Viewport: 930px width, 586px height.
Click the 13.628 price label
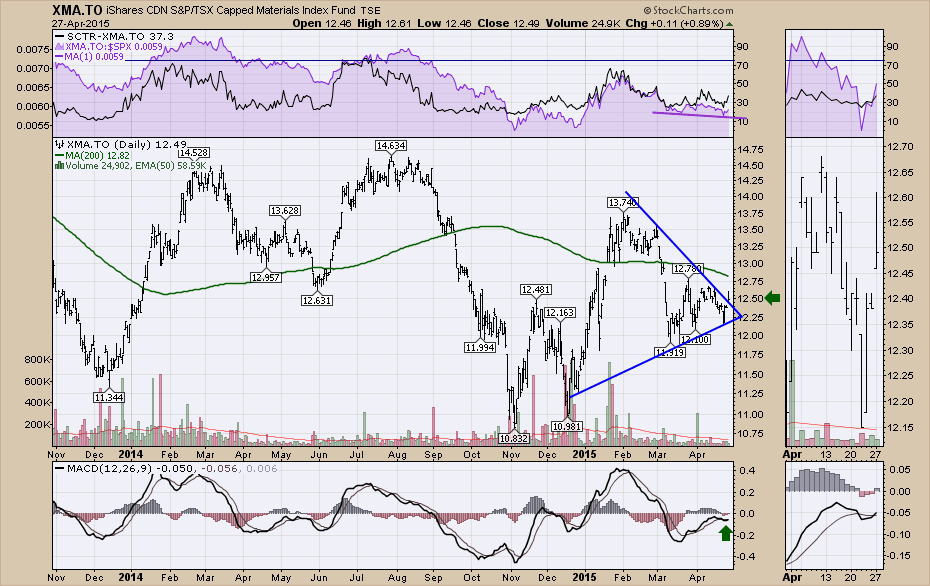coord(285,211)
